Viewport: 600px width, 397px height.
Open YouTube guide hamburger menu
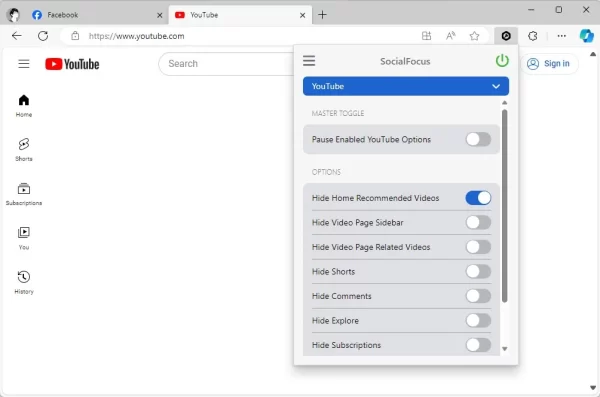(x=24, y=64)
